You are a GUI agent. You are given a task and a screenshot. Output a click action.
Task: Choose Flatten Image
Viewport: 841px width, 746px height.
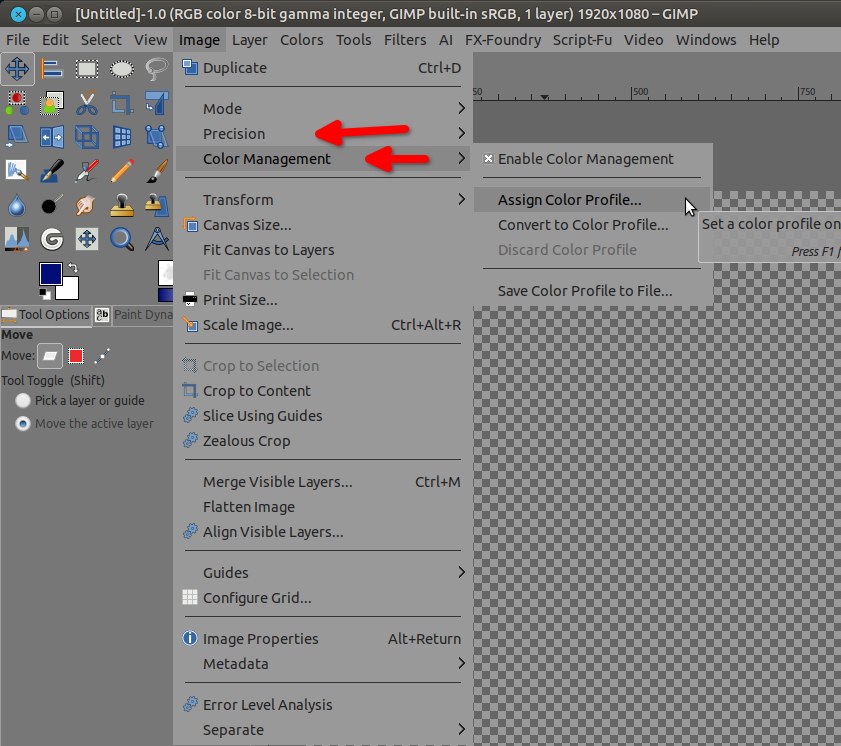coord(323,506)
